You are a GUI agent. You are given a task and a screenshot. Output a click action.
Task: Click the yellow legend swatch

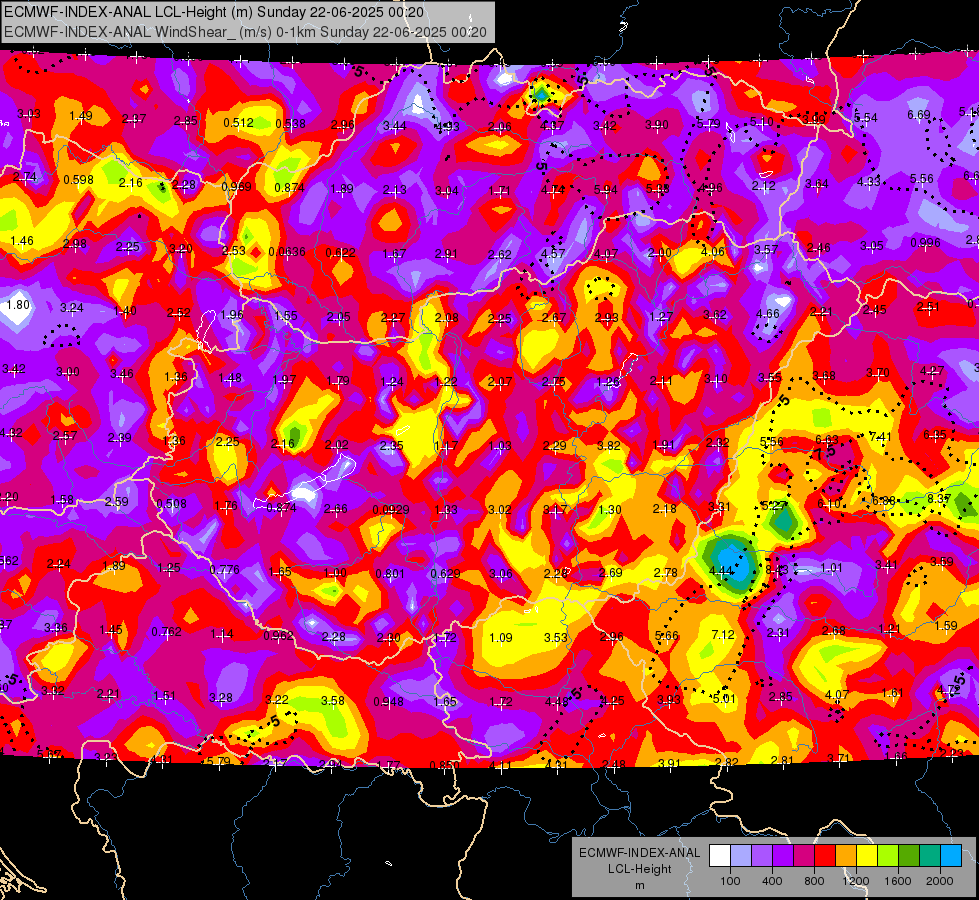coord(867,856)
